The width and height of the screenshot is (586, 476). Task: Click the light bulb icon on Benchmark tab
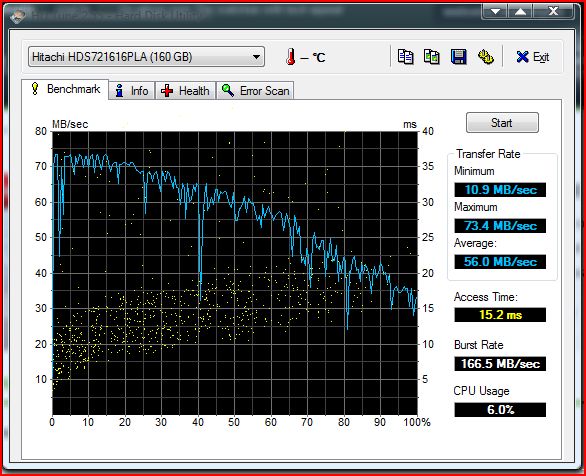point(35,89)
